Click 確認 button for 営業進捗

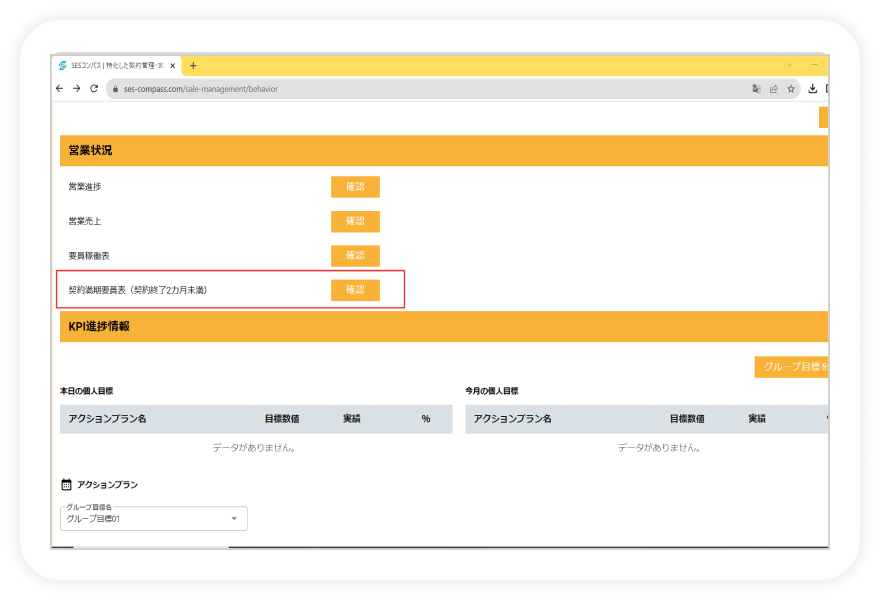pyautogui.click(x=355, y=187)
